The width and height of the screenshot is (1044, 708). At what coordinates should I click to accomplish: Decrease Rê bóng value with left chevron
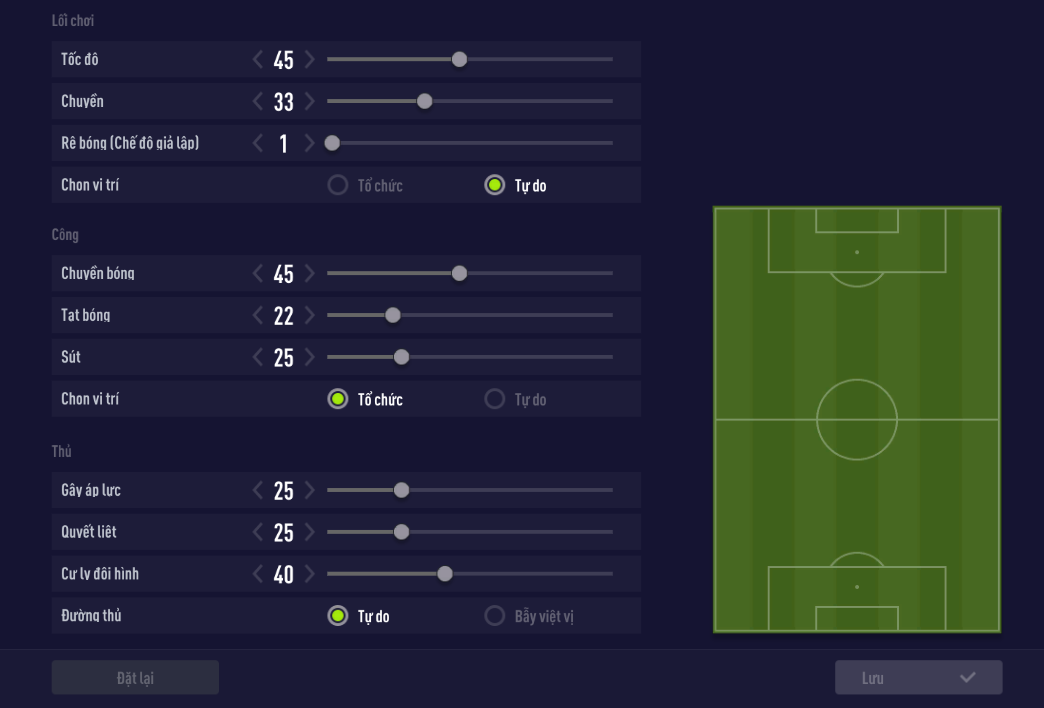[258, 144]
